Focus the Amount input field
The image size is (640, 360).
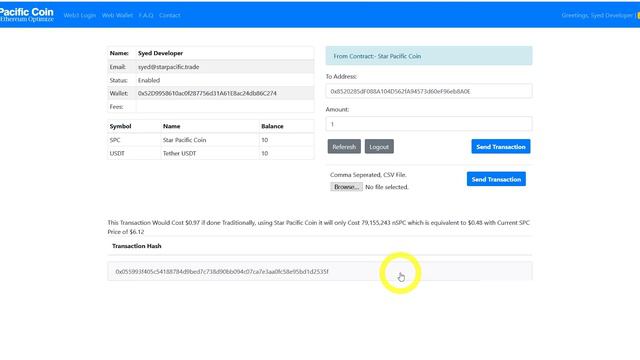[429, 124]
